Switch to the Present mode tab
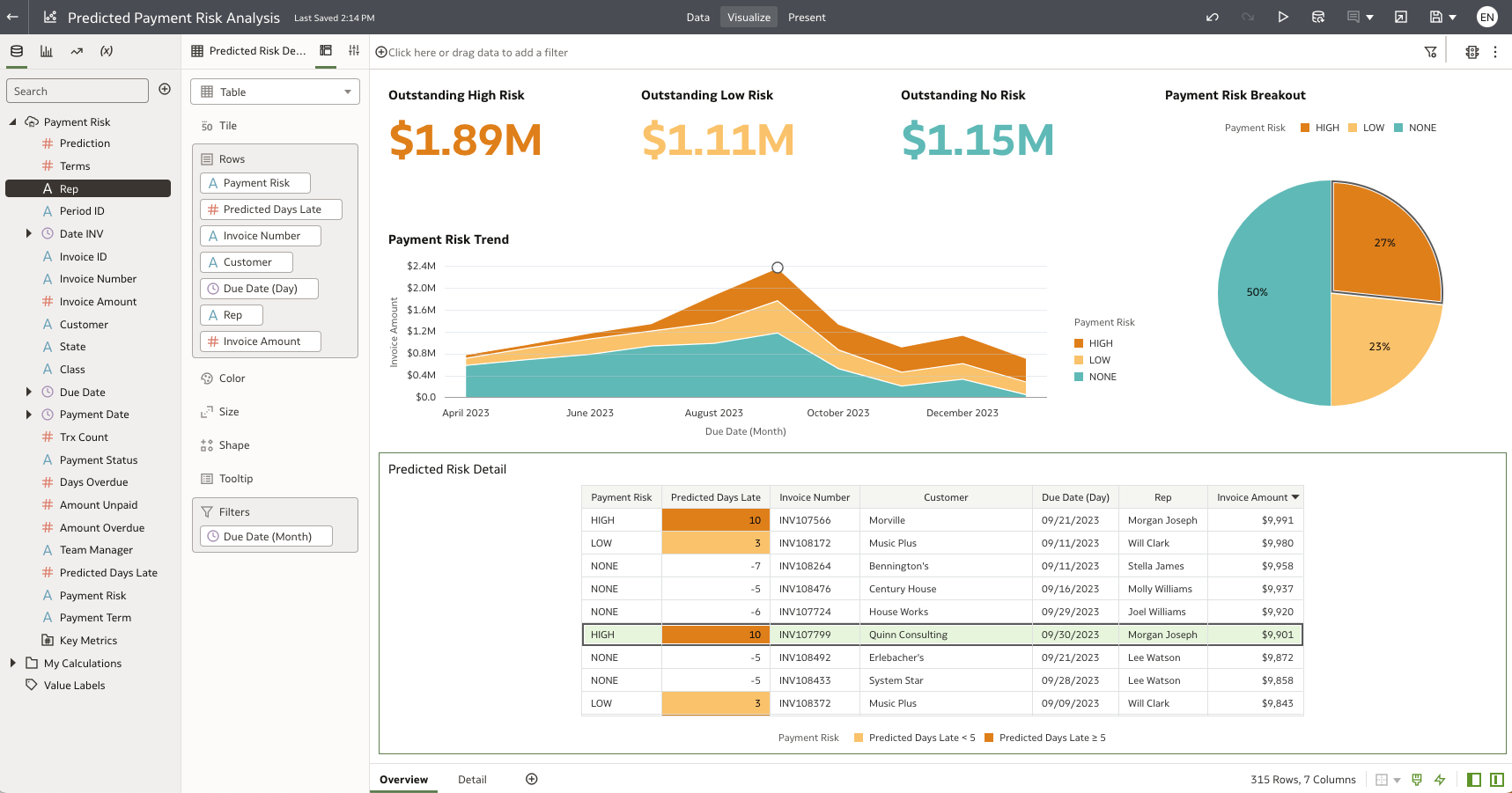 tap(807, 18)
